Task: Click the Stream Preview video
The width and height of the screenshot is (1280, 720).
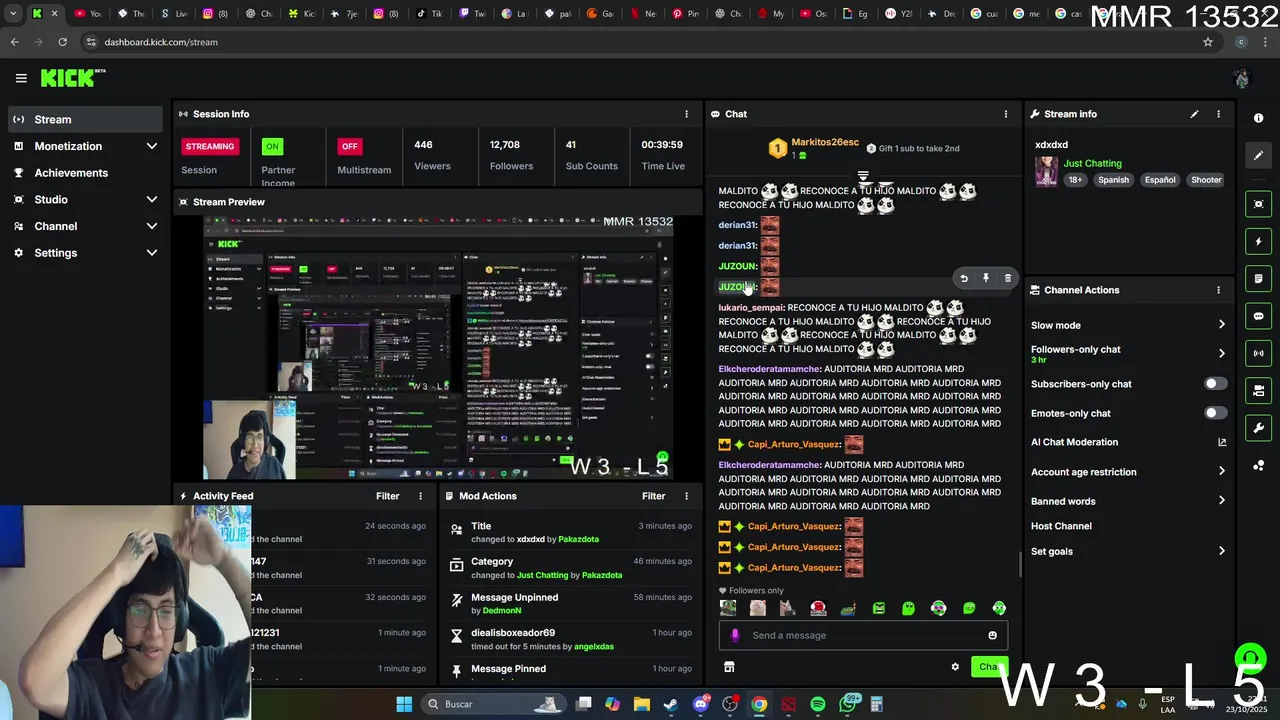Action: point(438,347)
